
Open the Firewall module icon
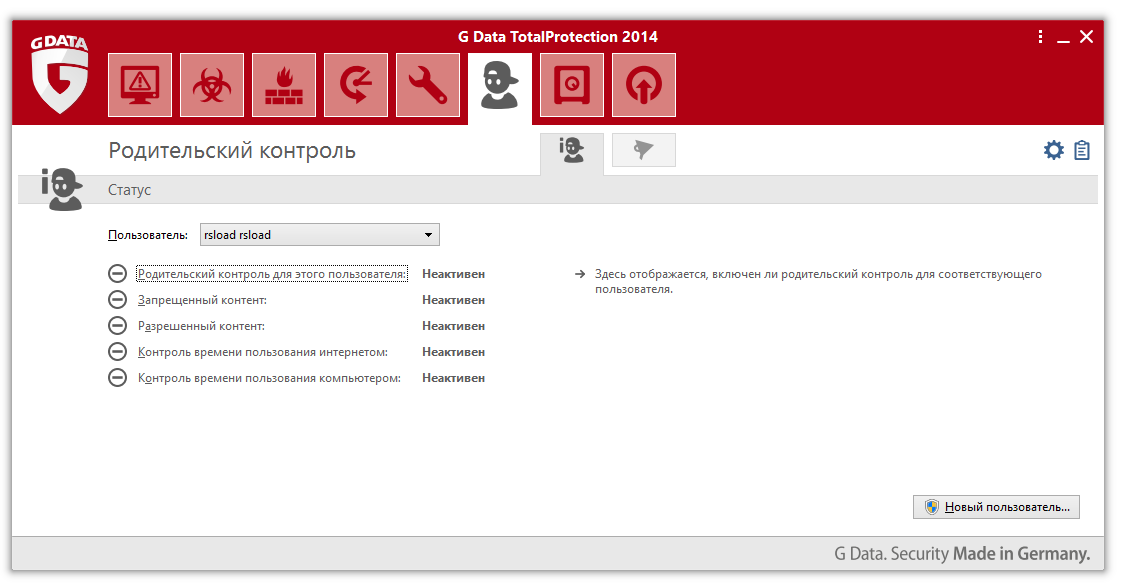pyautogui.click(x=284, y=85)
